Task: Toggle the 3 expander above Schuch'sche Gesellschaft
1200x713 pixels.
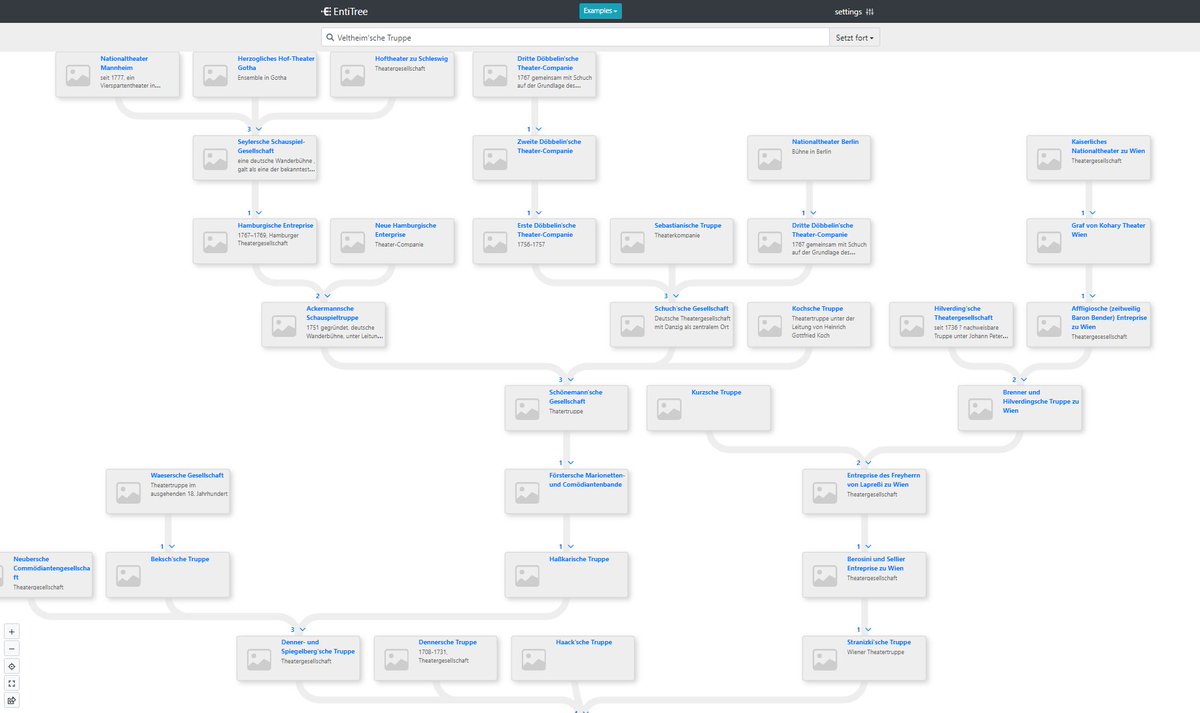Action: (x=671, y=295)
